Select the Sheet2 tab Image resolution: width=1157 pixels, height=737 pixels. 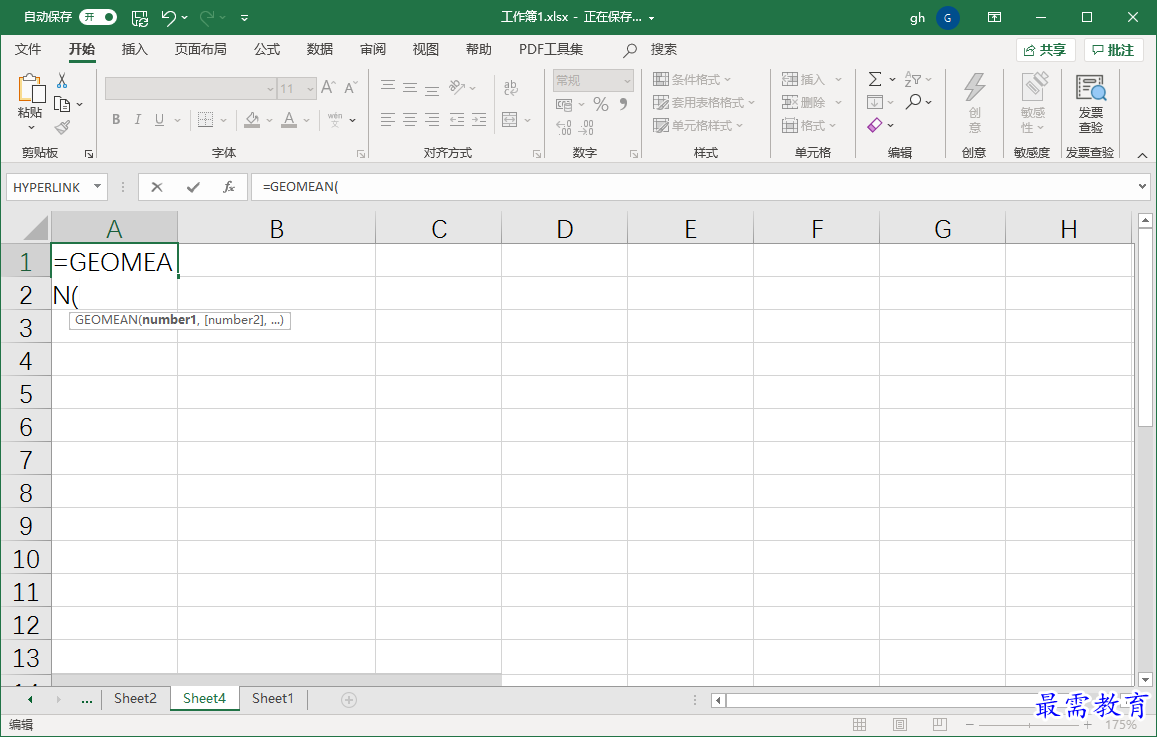[135, 699]
